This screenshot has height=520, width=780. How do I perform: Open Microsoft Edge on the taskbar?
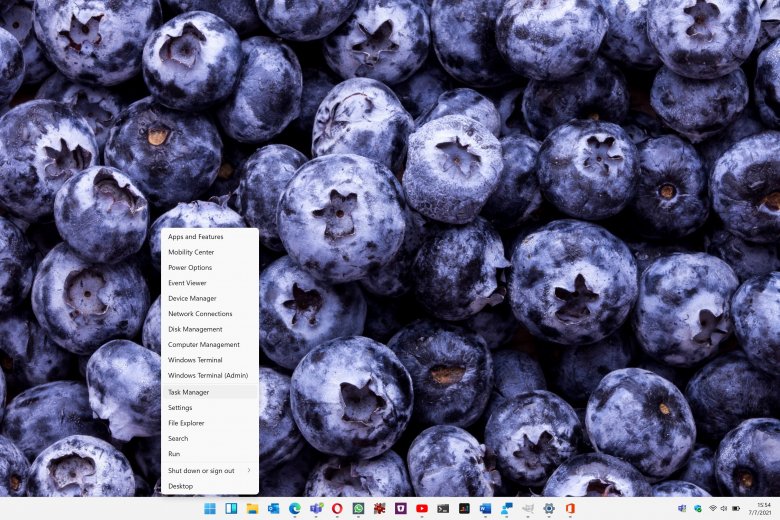[x=295, y=509]
